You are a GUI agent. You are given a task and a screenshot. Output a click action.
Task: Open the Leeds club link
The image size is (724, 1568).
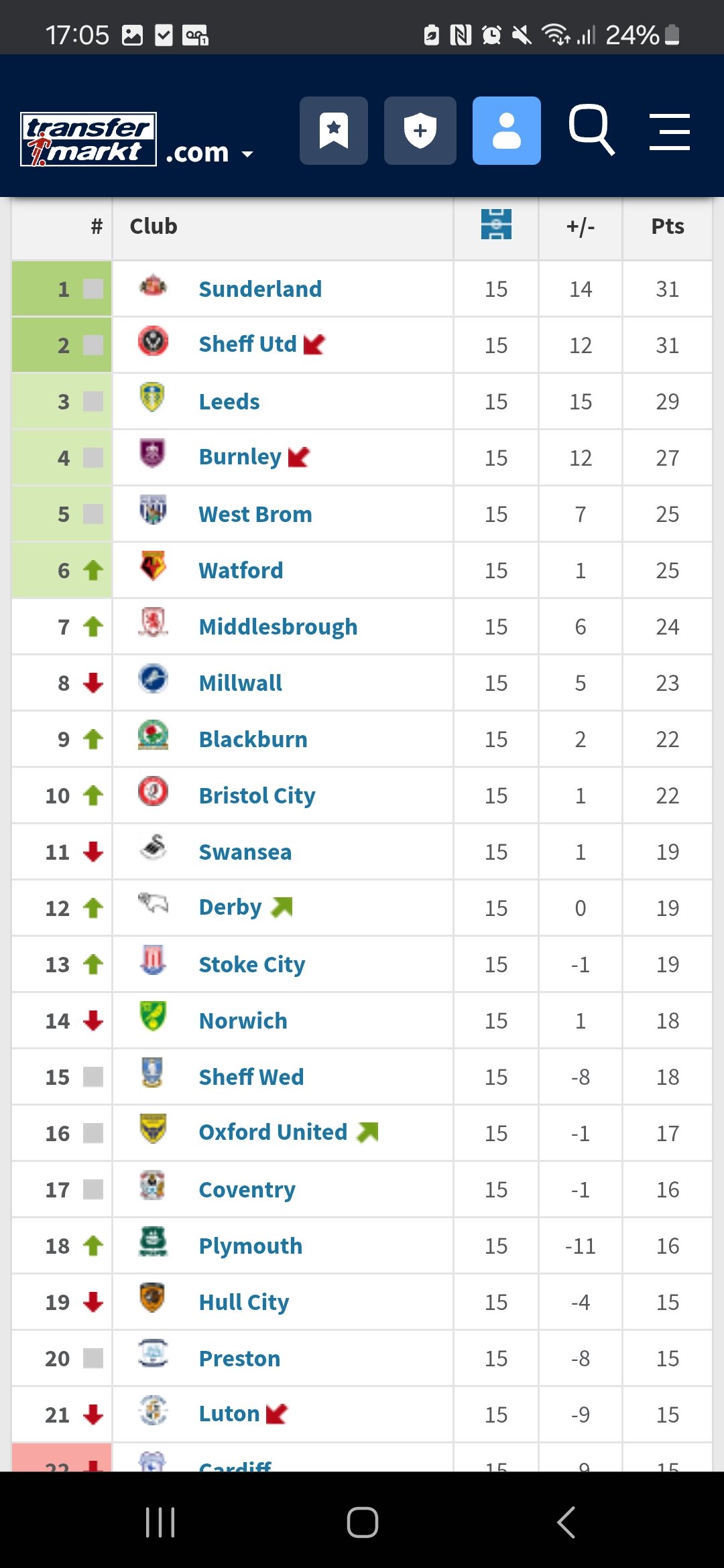pyautogui.click(x=229, y=401)
